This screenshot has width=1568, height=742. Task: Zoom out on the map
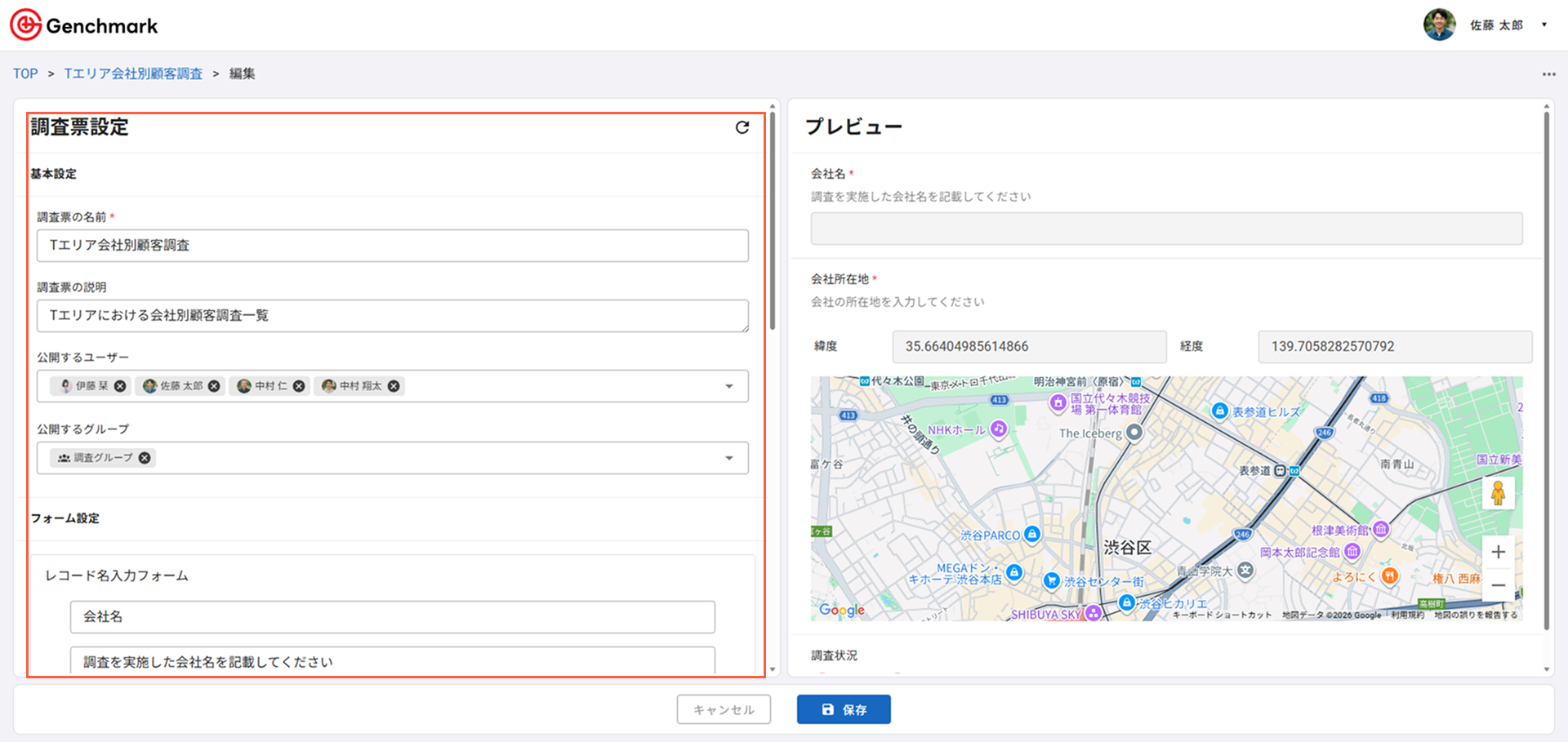pos(1498,585)
